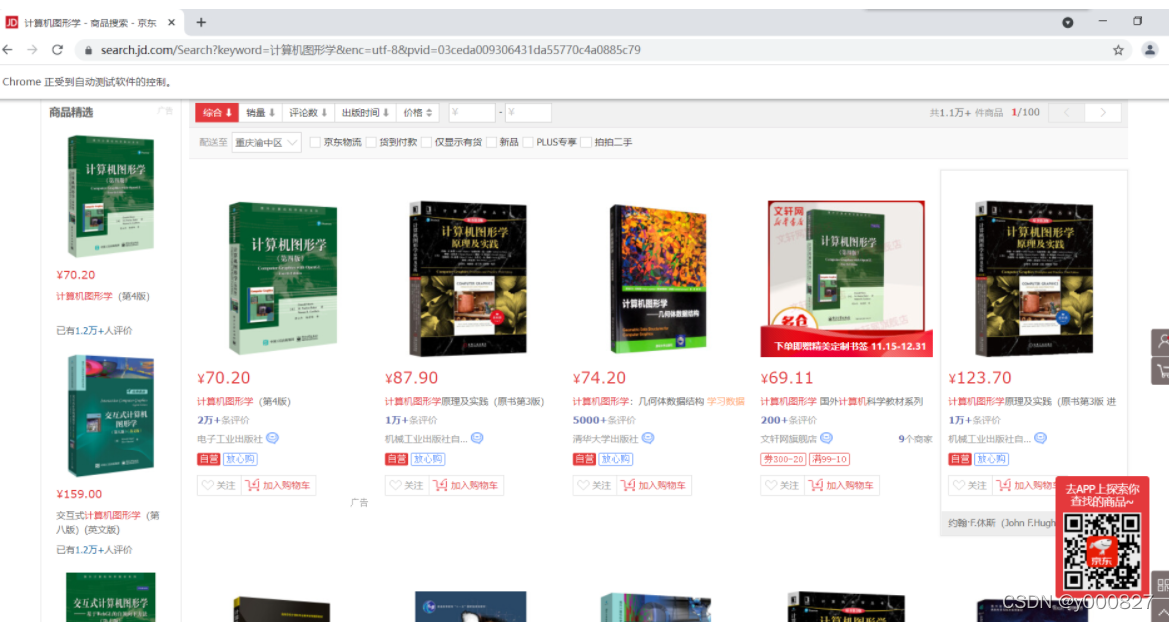1169x622 pixels.
Task: Follow the ¥69.11 book via 关注 heart
Action: [x=783, y=486]
